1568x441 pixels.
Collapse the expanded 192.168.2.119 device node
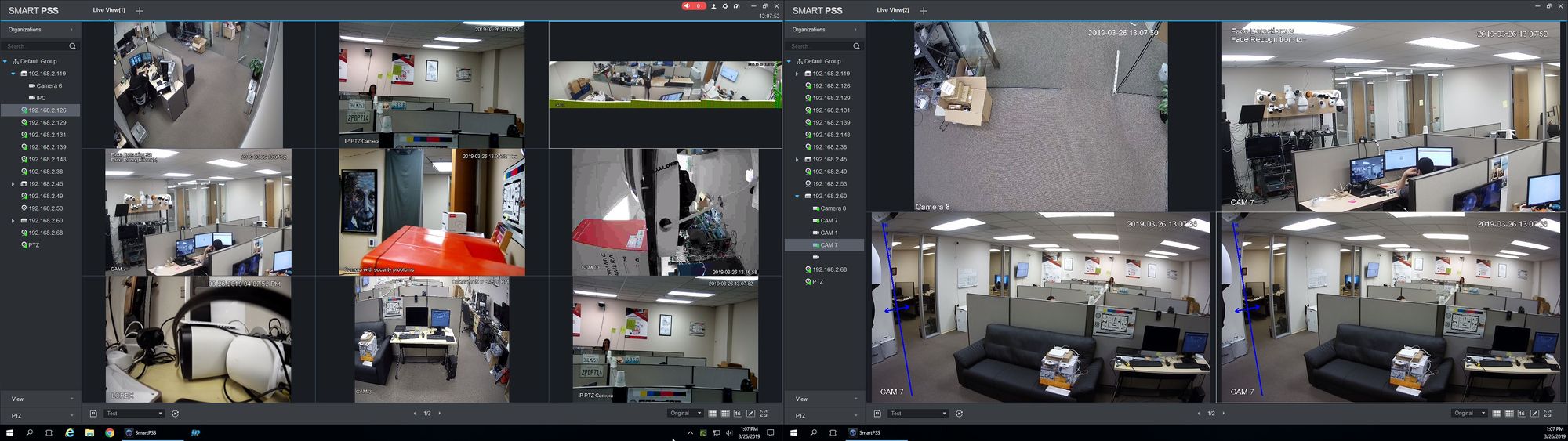click(13, 74)
